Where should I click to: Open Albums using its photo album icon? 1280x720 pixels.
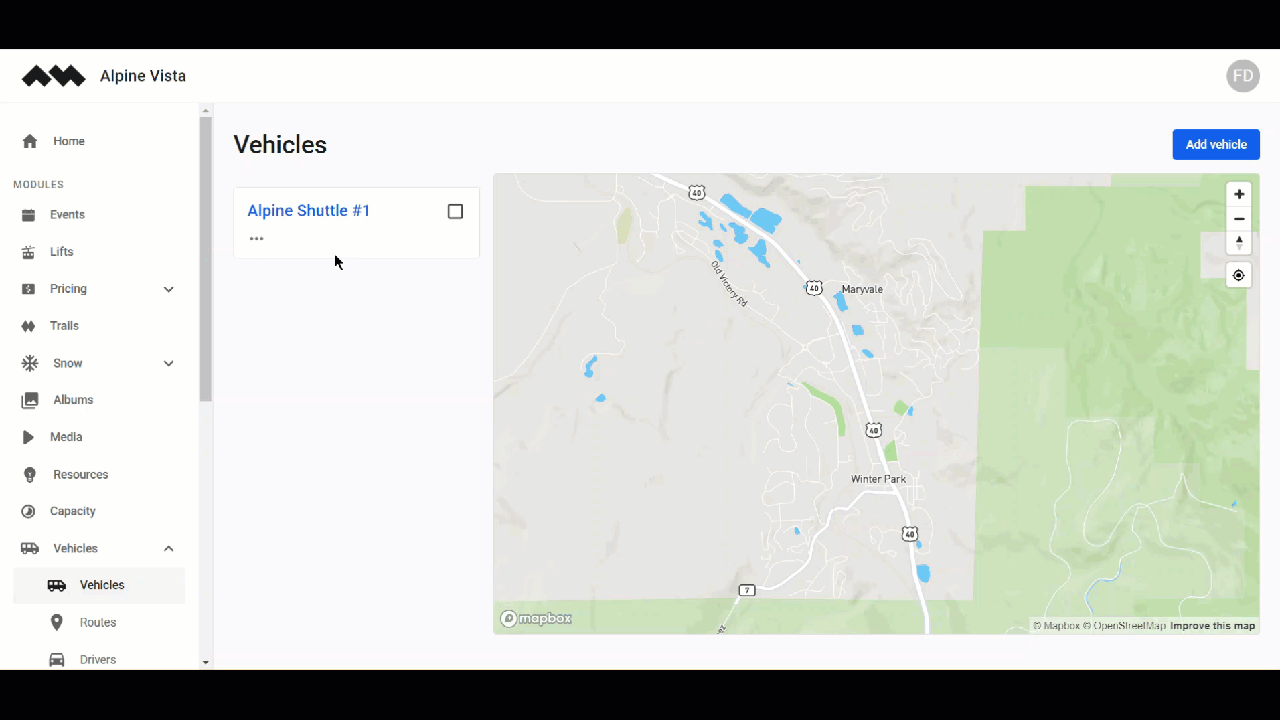click(x=29, y=399)
